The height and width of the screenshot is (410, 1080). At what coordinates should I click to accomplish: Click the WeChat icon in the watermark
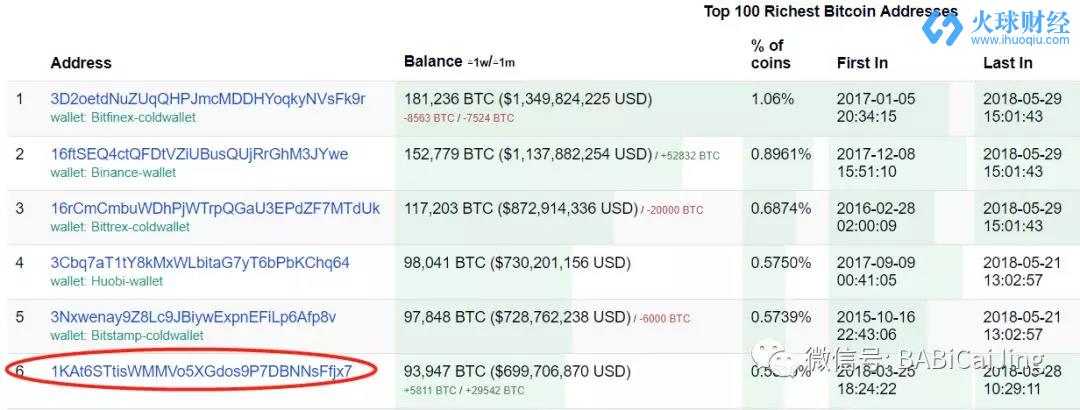(775, 359)
